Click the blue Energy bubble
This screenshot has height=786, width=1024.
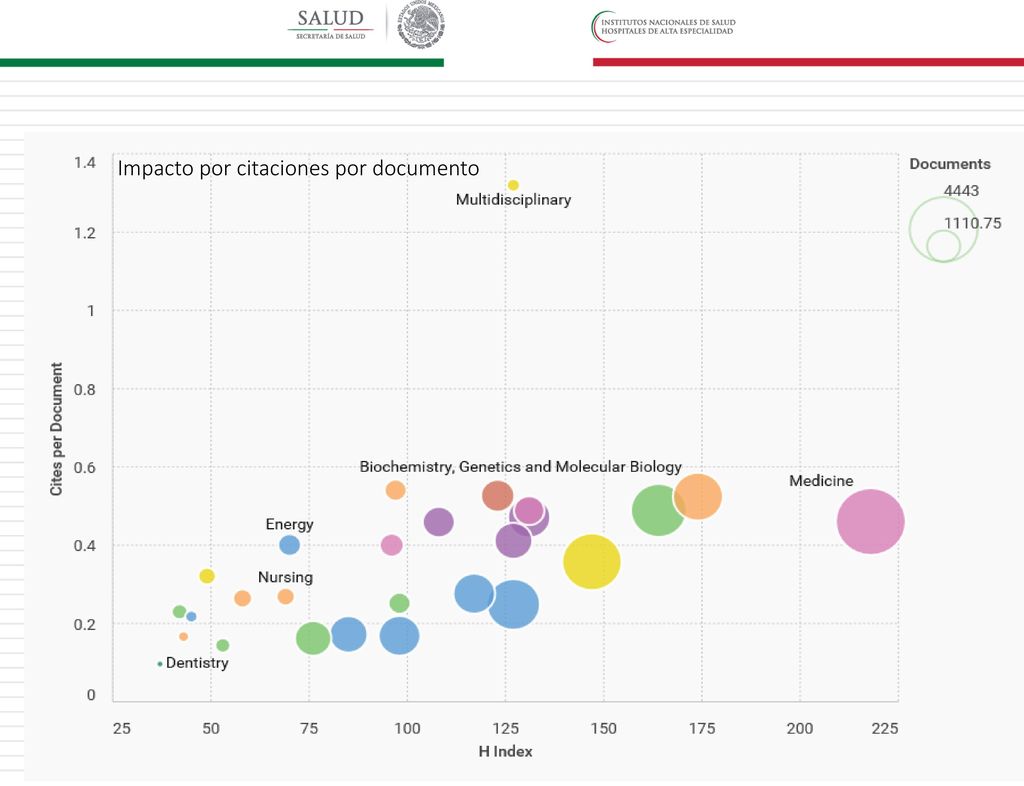click(289, 544)
